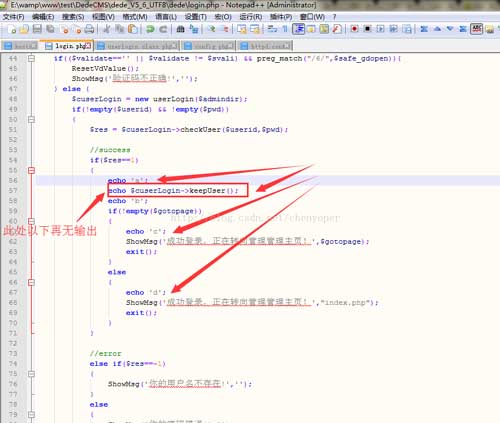The height and width of the screenshot is (423, 500).
Task: Open the 语言(L) menu
Action: 166,17
